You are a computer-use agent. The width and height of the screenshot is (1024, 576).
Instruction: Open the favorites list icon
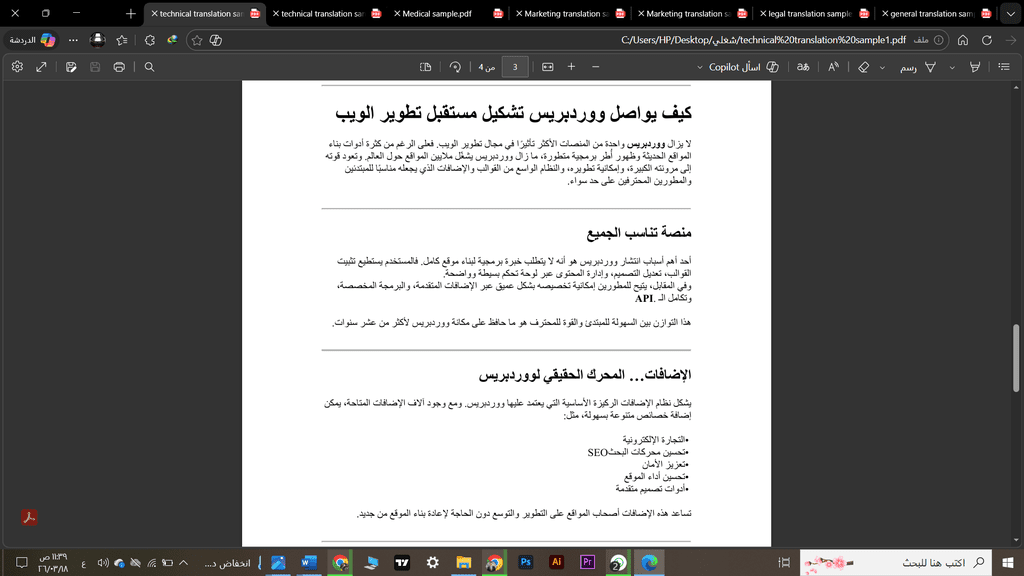(x=121, y=40)
